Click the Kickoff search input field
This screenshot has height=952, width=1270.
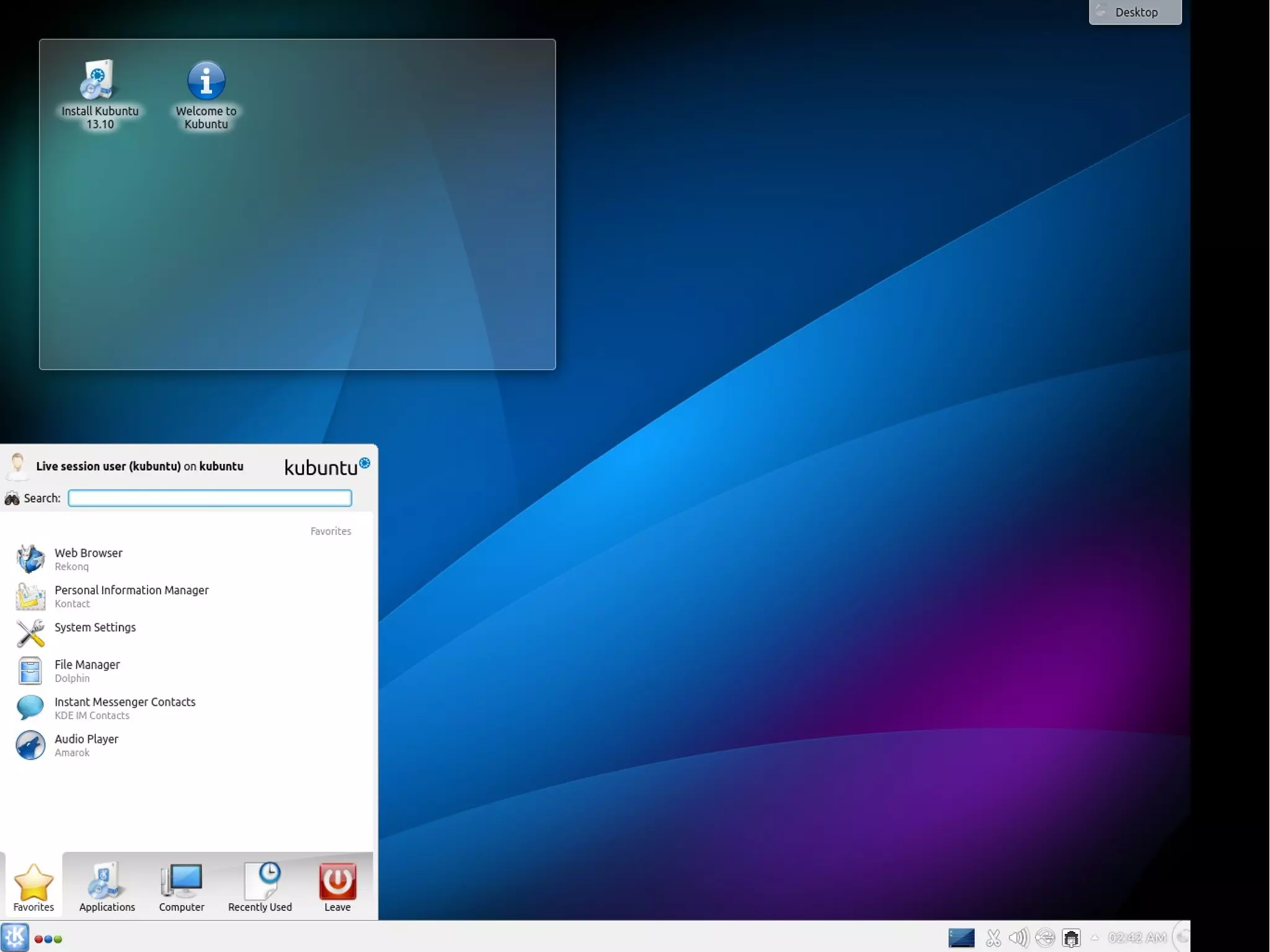pyautogui.click(x=210, y=498)
